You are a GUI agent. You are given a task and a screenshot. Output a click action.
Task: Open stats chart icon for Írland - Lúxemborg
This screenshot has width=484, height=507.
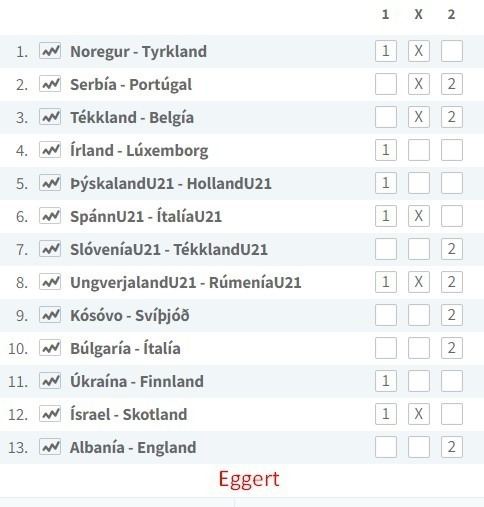pos(50,150)
